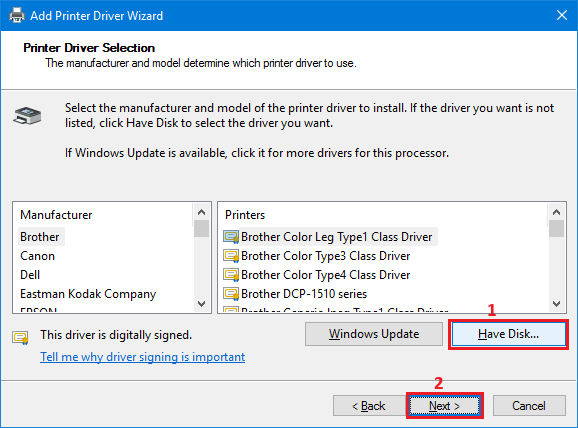Open the Have Disk dialog
The image size is (578, 428).
click(508, 334)
